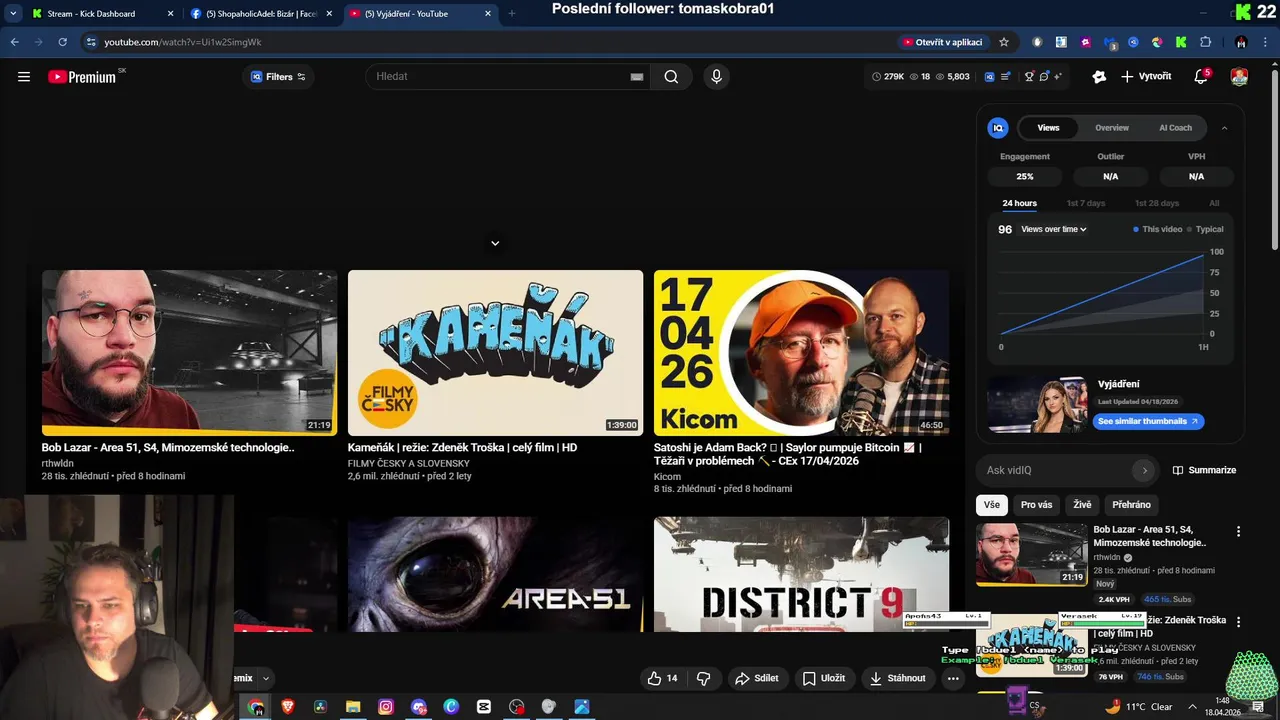Click the Sdílet share button

(756, 678)
